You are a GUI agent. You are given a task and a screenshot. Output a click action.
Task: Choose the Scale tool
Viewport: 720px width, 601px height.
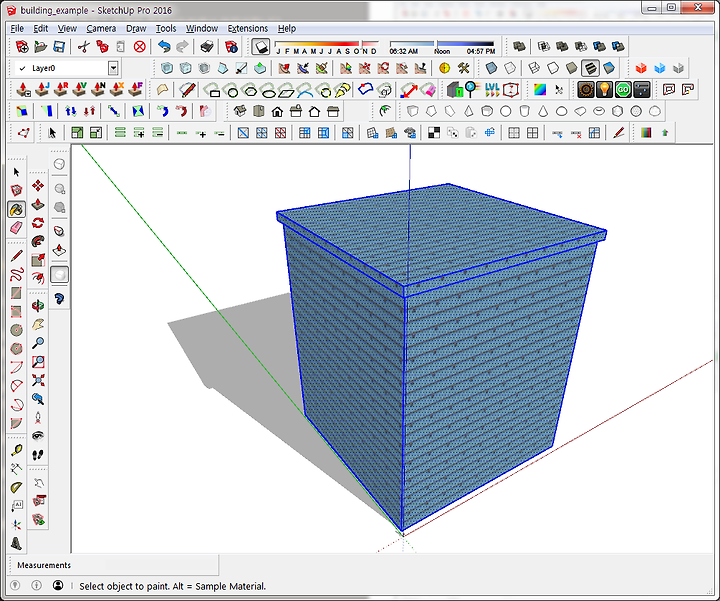point(38,260)
